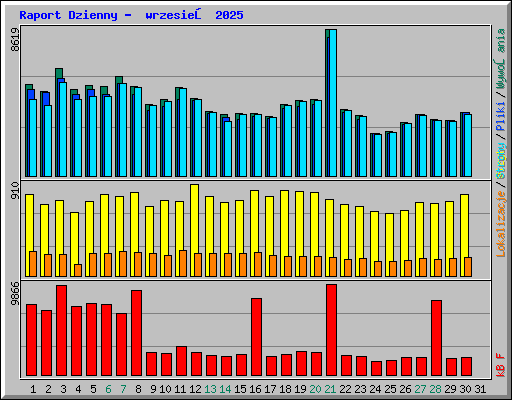
Task: Select the cyan bar for day 24
Action: [378, 155]
